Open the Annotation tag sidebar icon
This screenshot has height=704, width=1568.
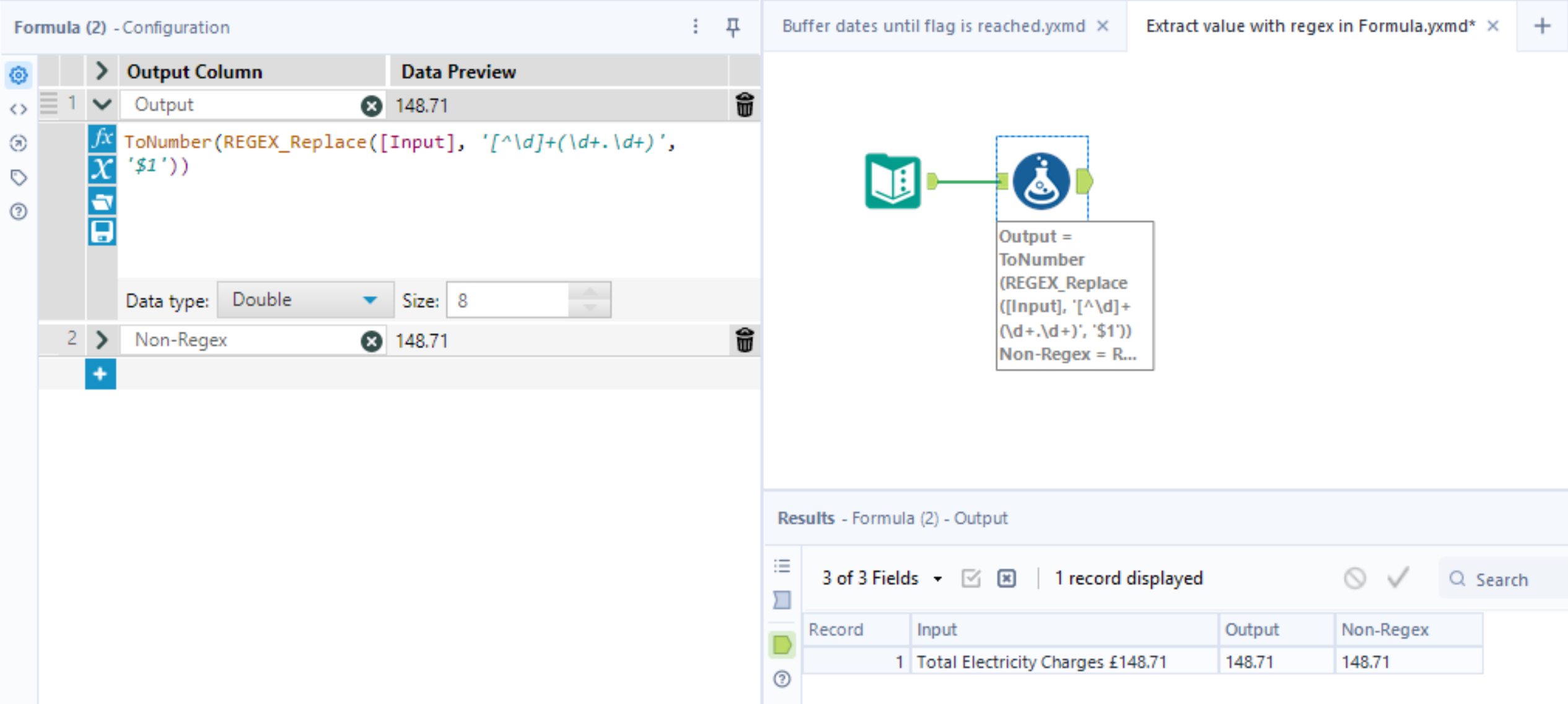point(19,178)
